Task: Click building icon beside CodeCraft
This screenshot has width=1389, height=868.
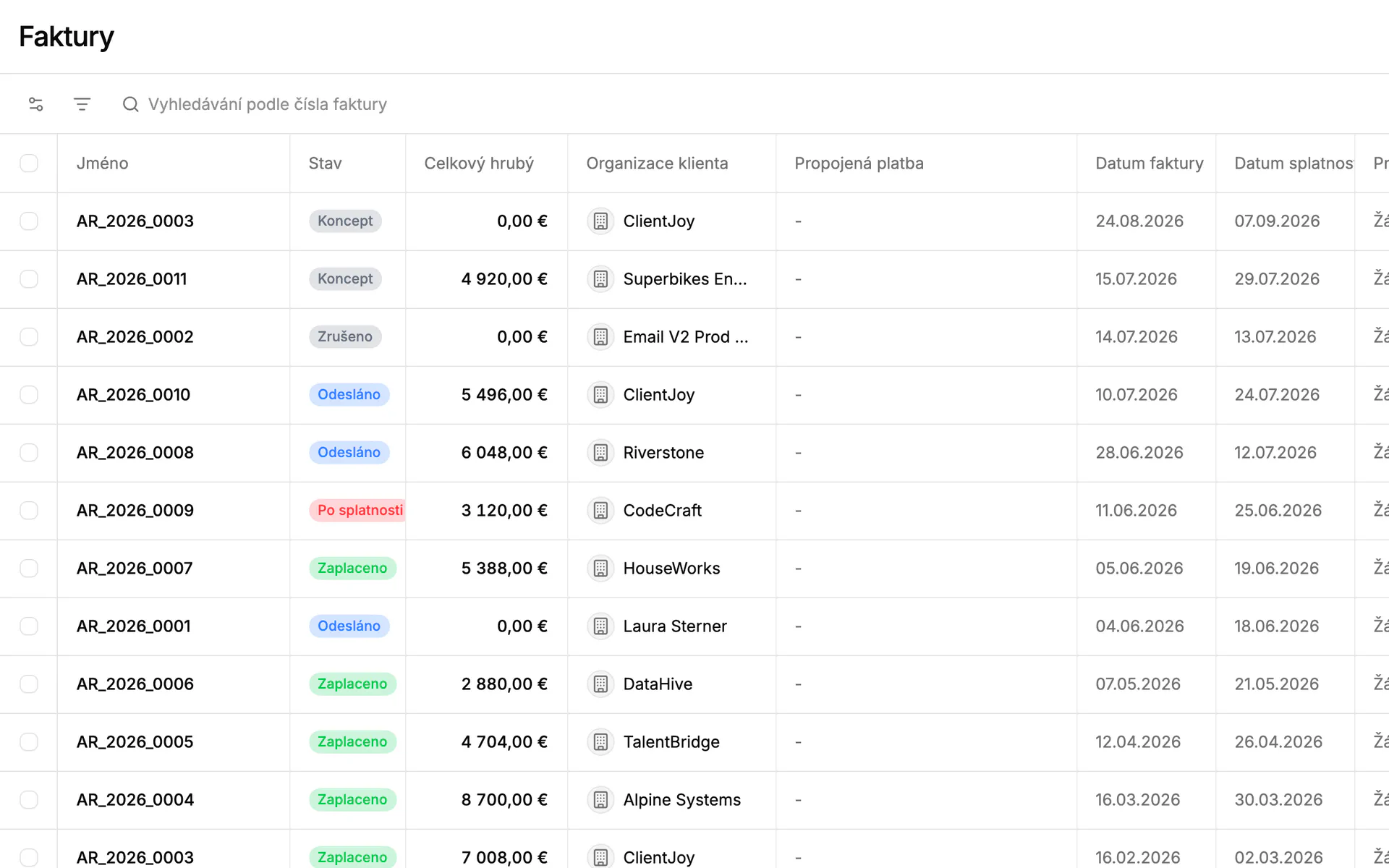Action: tap(600, 511)
